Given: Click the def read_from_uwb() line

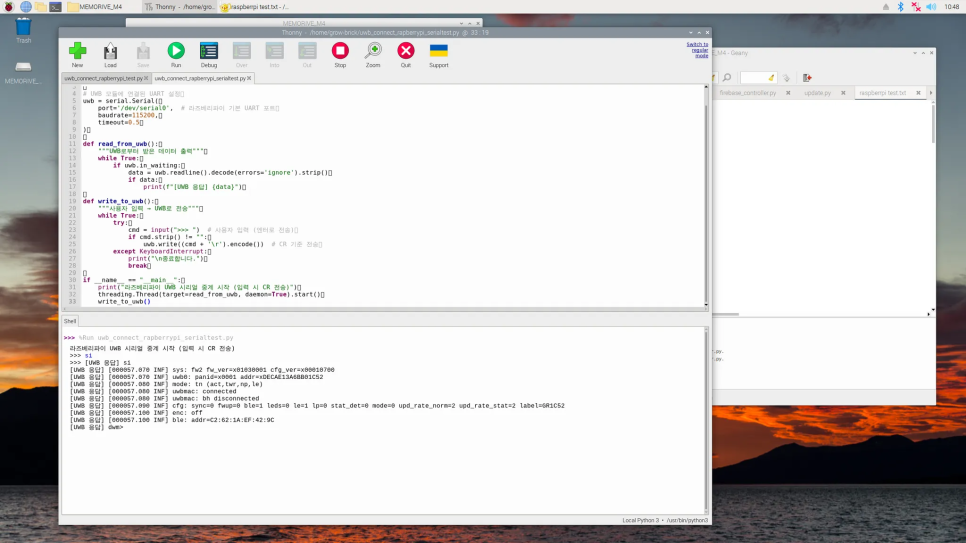Looking at the screenshot, I should click(123, 144).
